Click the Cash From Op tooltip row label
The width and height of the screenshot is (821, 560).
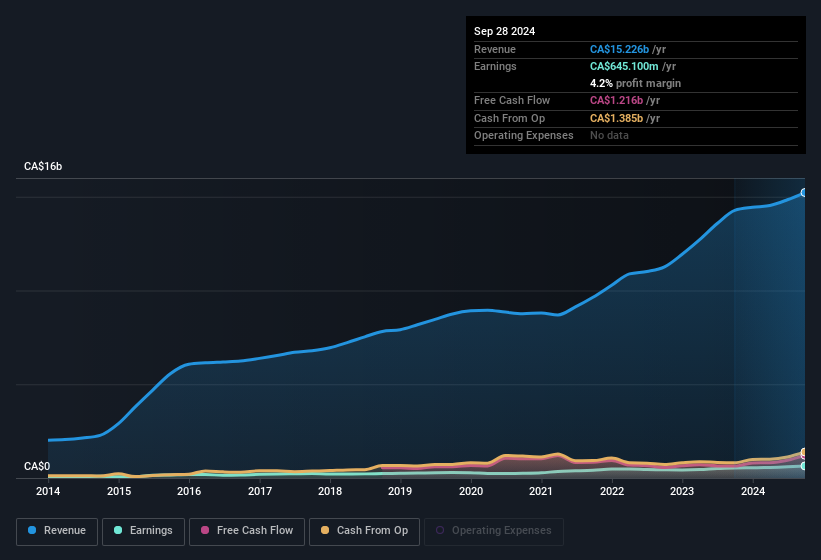click(x=509, y=118)
